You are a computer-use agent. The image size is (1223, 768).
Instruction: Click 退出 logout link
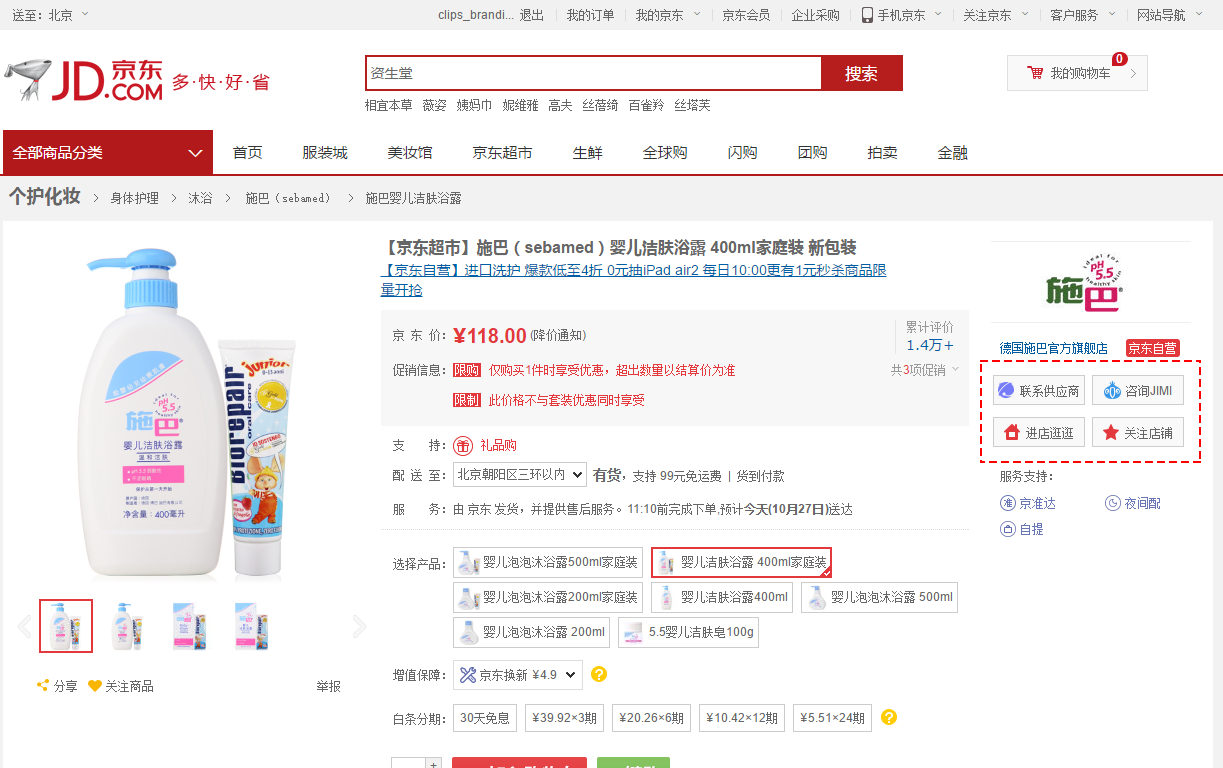coord(532,15)
